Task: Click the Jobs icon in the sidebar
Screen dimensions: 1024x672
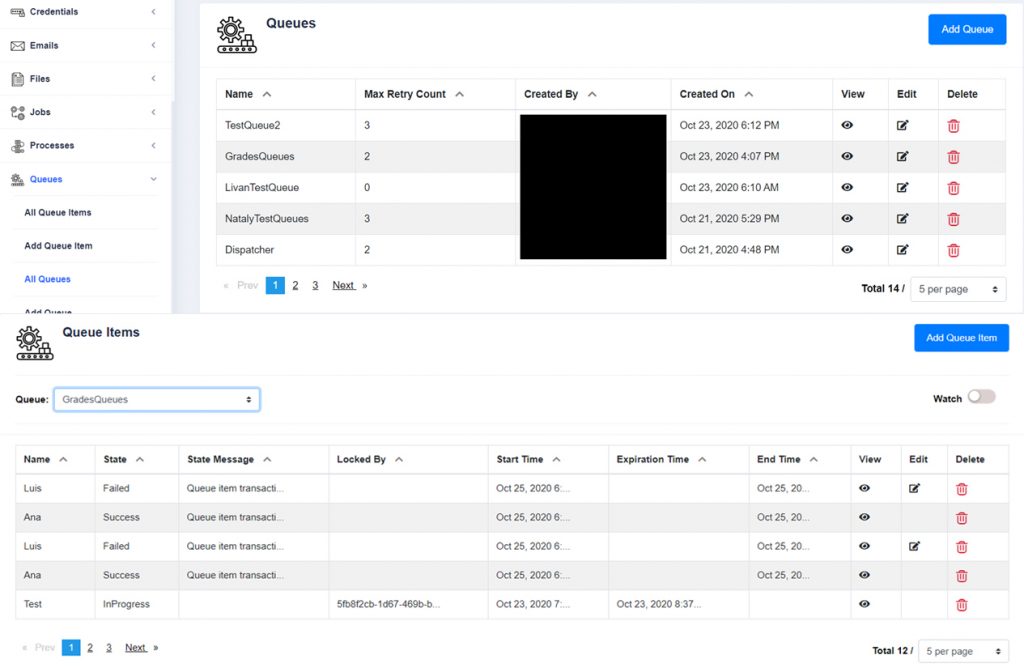Action: 17,112
